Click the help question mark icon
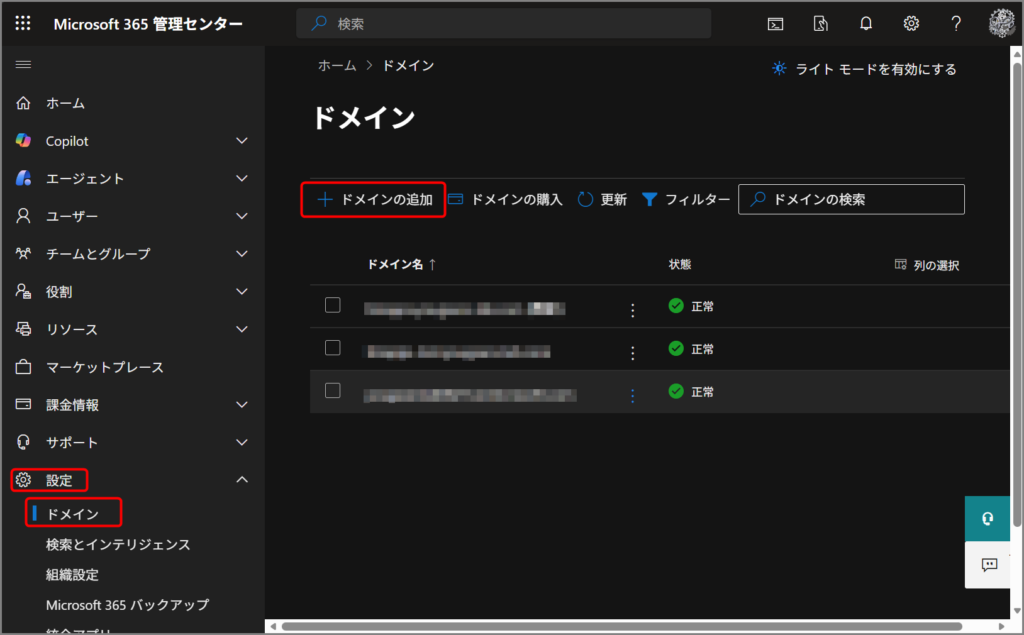Viewport: 1024px width, 635px height. [956, 23]
